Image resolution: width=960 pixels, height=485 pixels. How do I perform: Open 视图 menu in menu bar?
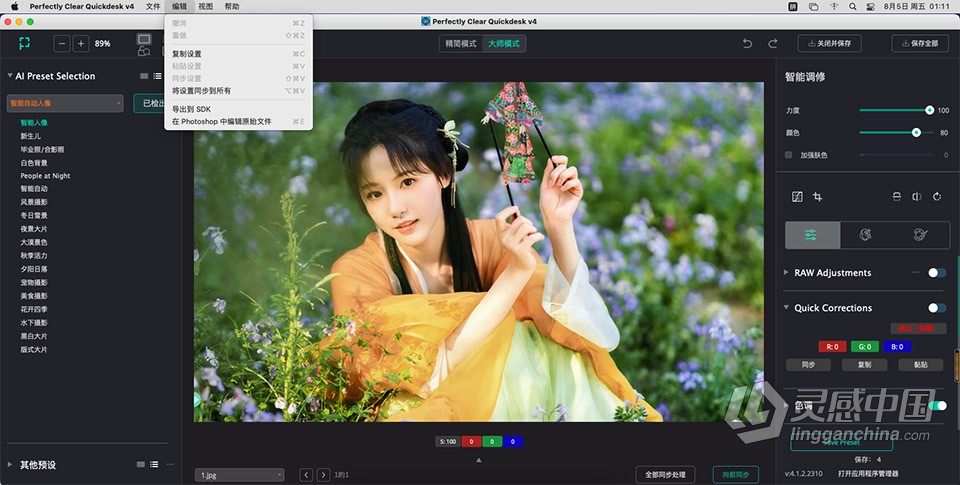(206, 6)
